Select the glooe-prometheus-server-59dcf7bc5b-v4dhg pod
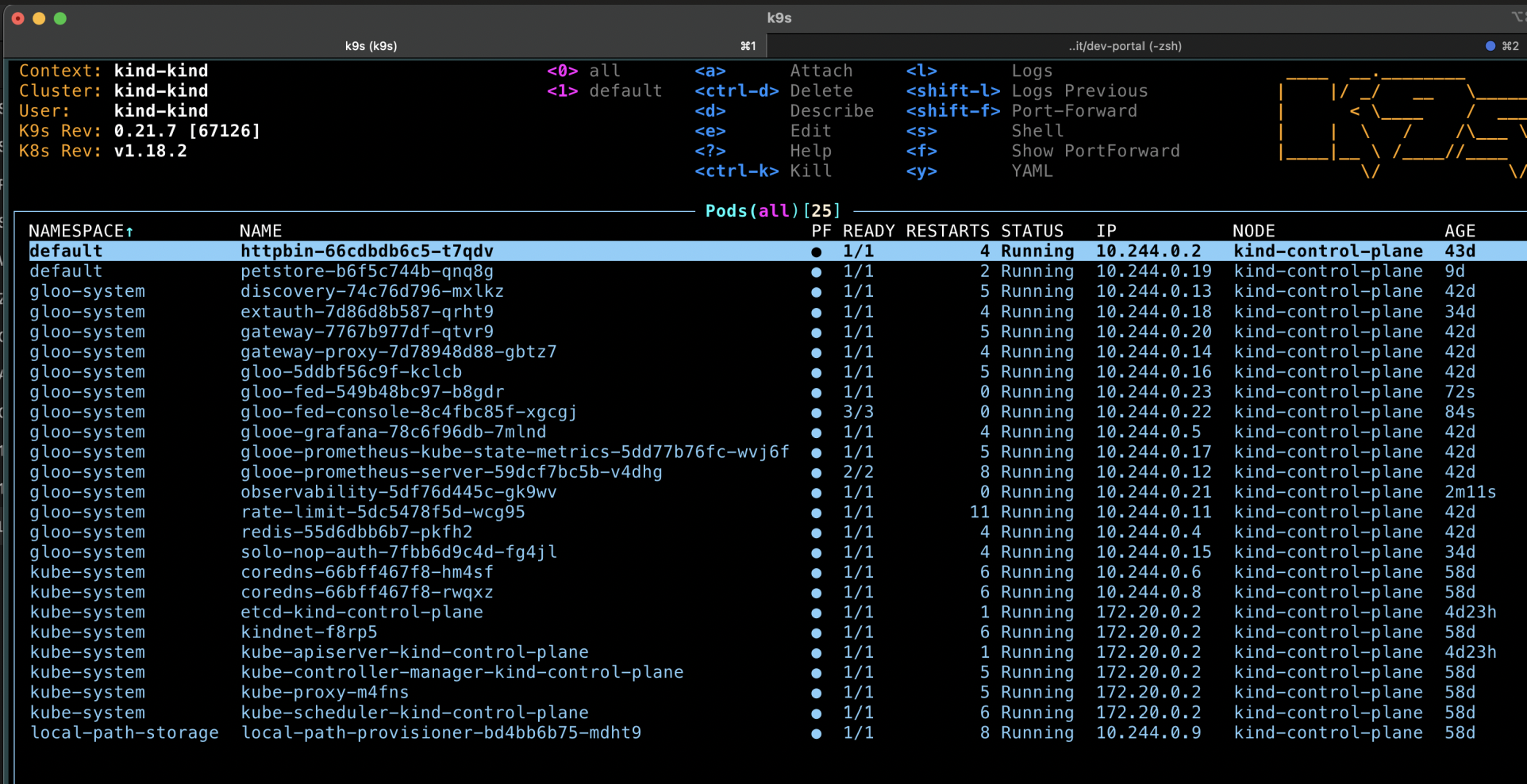 click(451, 472)
